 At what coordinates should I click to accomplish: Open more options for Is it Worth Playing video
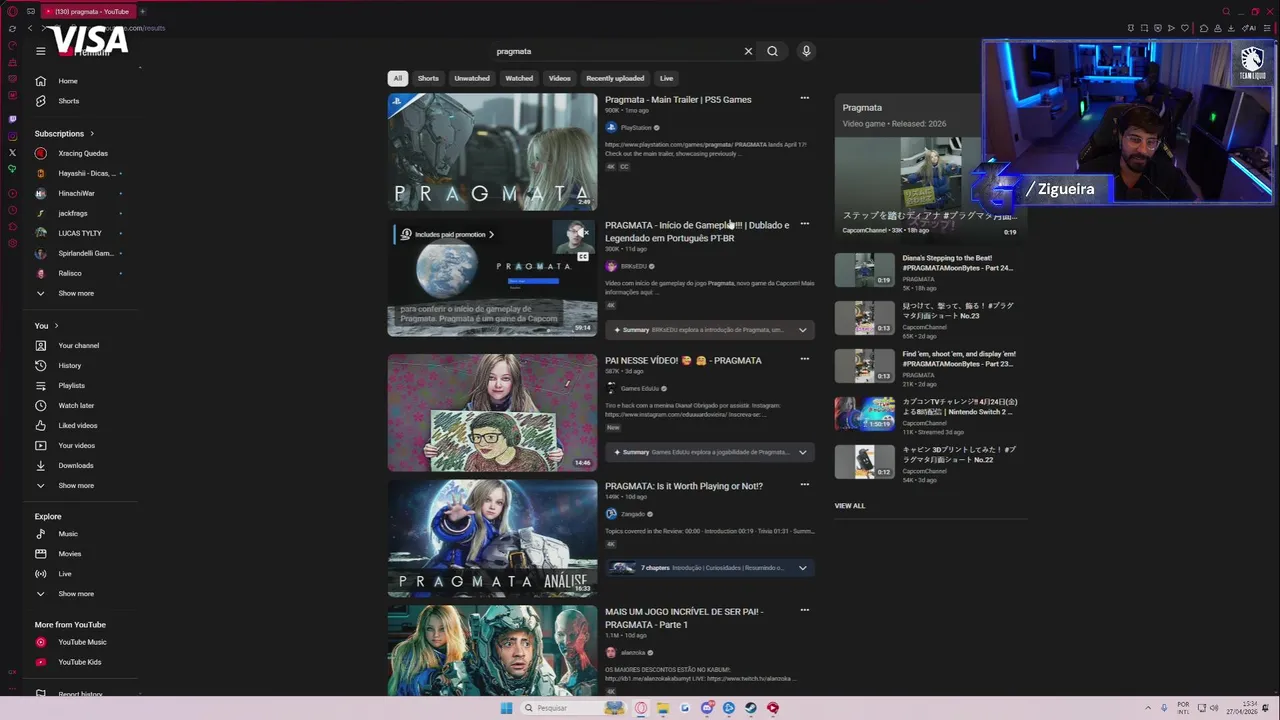coord(804,485)
